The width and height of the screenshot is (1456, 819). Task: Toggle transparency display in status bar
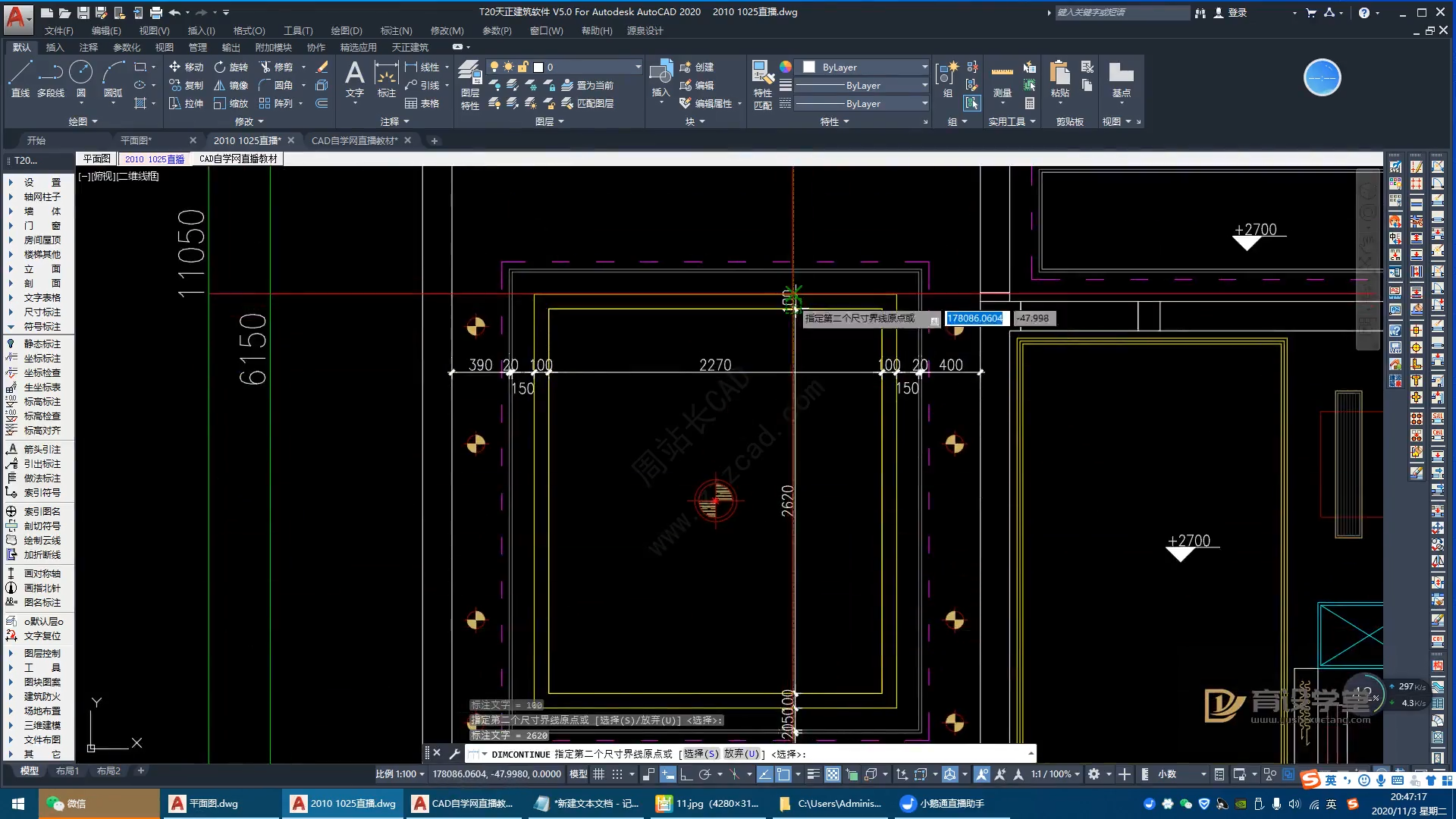click(x=833, y=774)
